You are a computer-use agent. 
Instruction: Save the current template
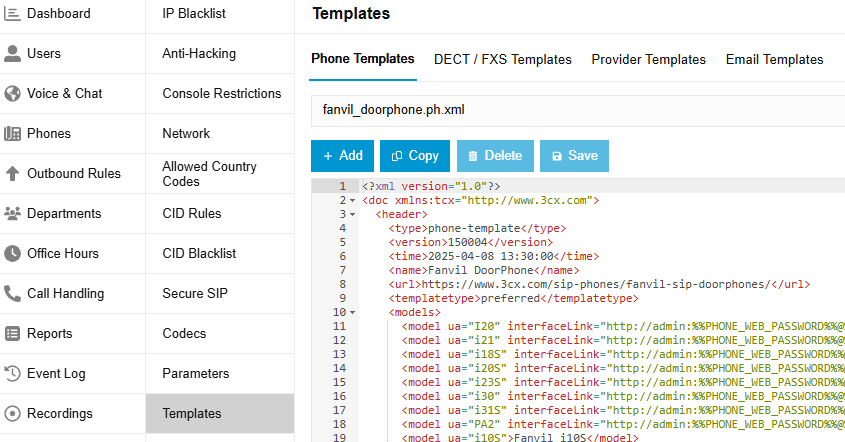coord(574,155)
